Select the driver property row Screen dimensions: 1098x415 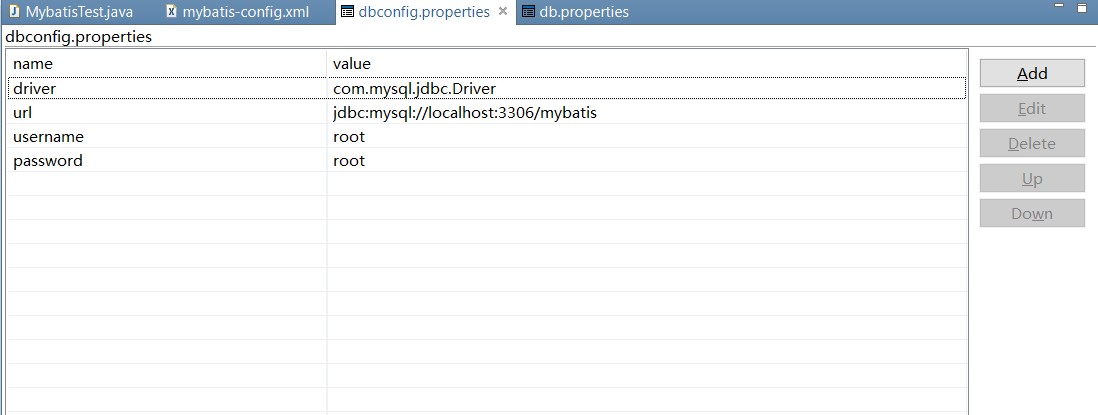[487, 88]
